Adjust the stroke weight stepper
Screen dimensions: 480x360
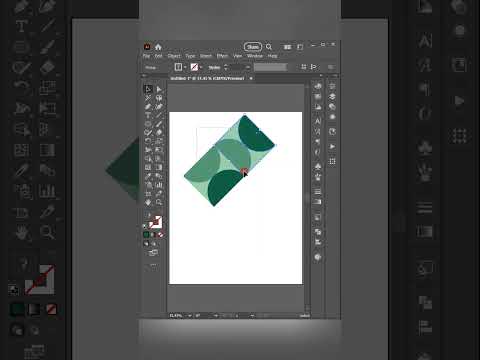pos(226,67)
